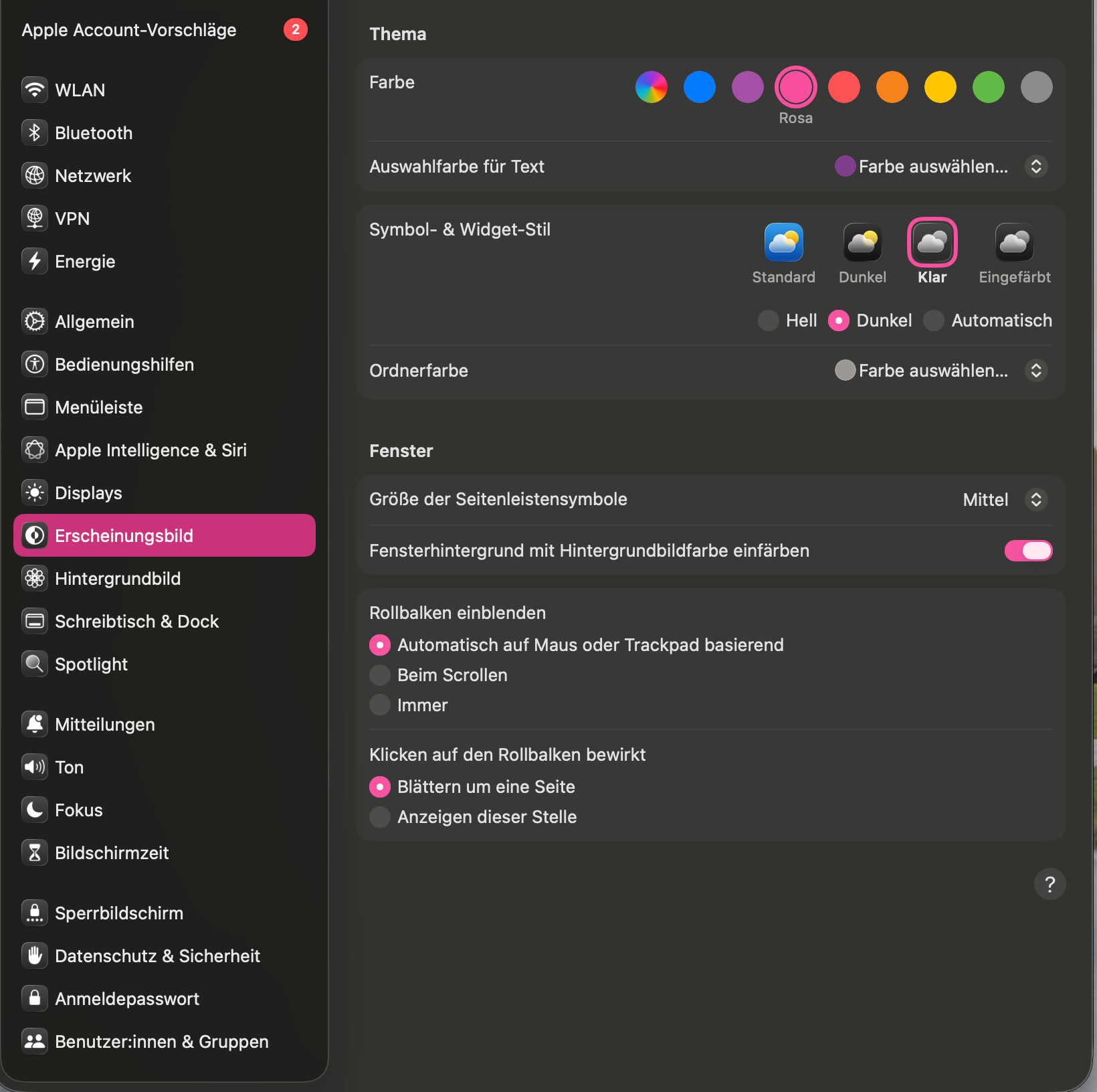Screen dimensions: 1097x1092
Task: Select the purple accent color
Action: tap(748, 87)
